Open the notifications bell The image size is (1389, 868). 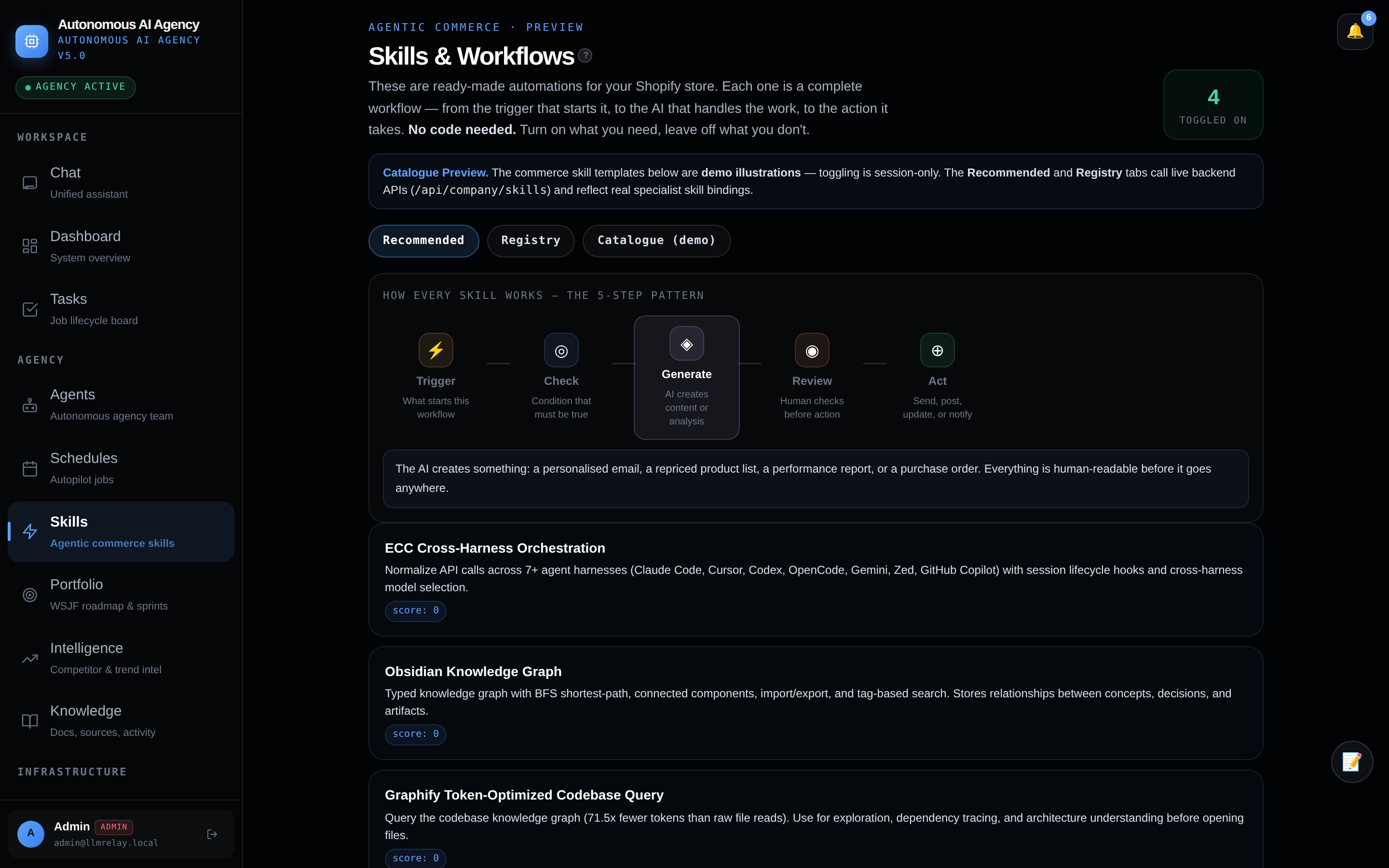tap(1355, 31)
